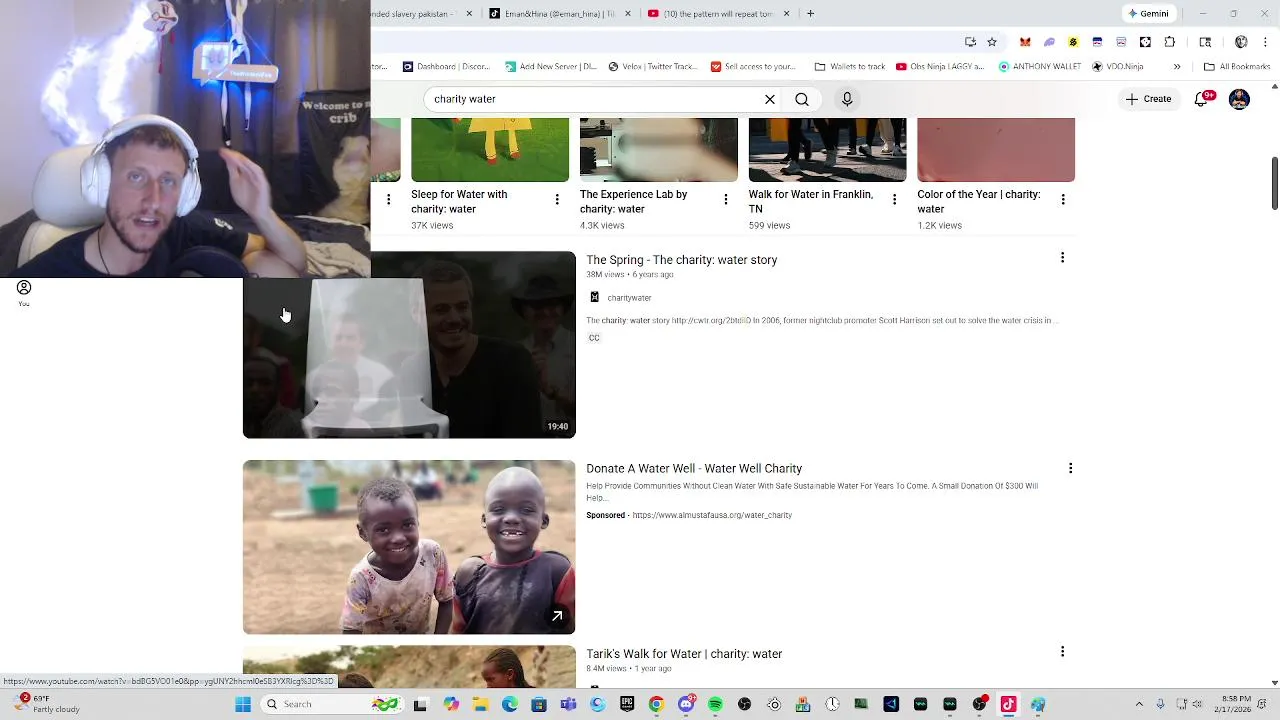Image resolution: width=1280 pixels, height=720 pixels.
Task: Open options menu for Donate A Water Well ad
Action: click(1070, 468)
